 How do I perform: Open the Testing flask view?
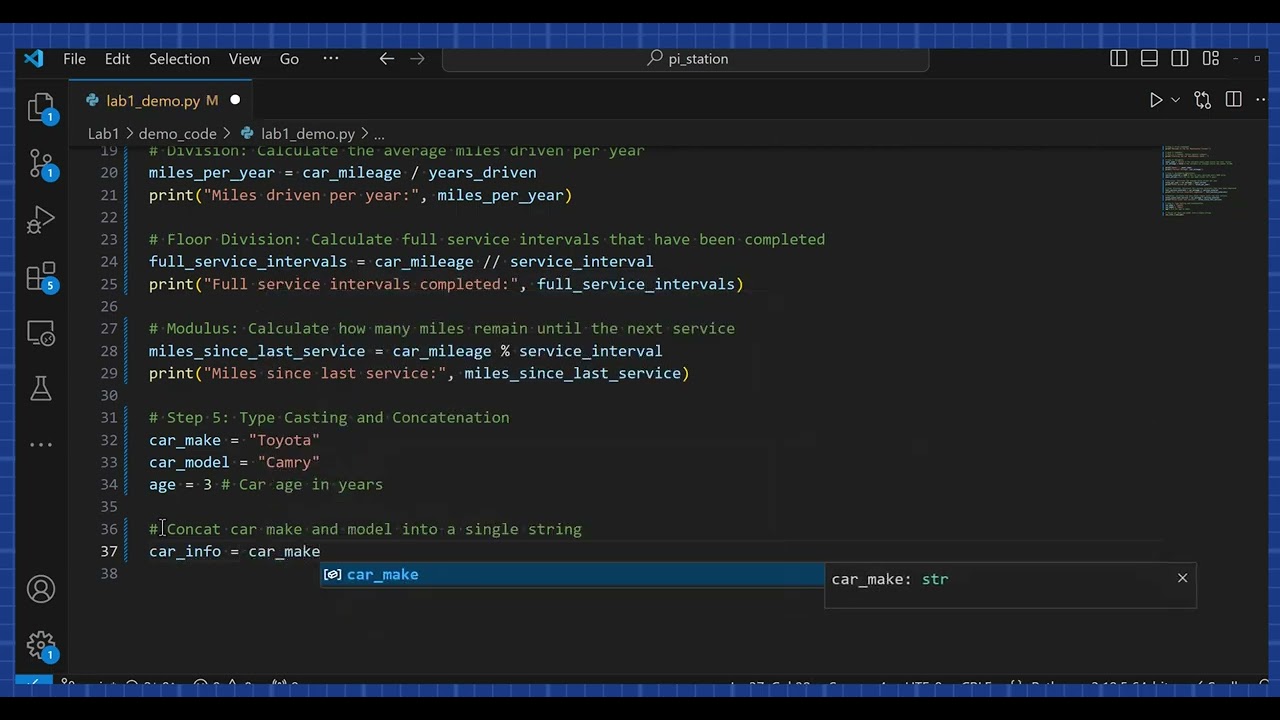pyautogui.click(x=41, y=388)
